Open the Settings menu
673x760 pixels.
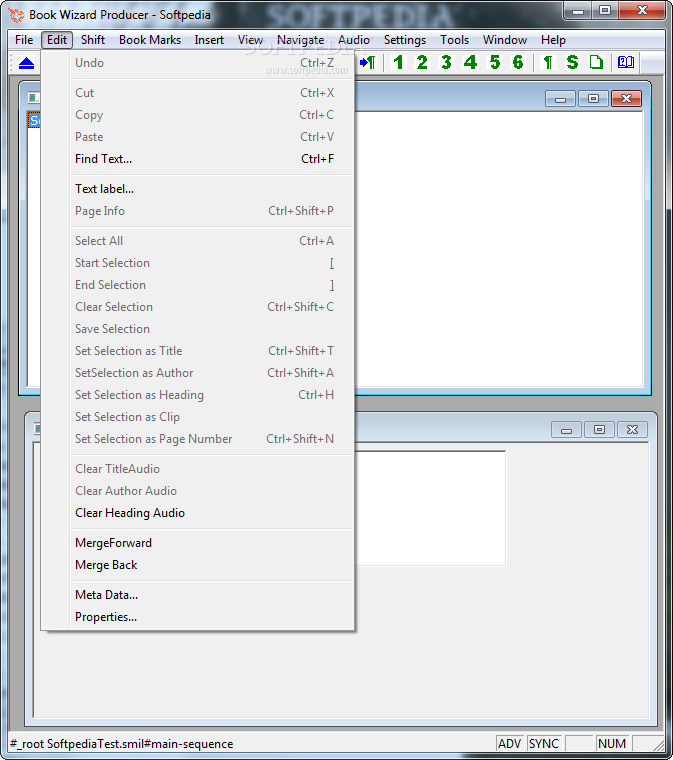coord(405,40)
